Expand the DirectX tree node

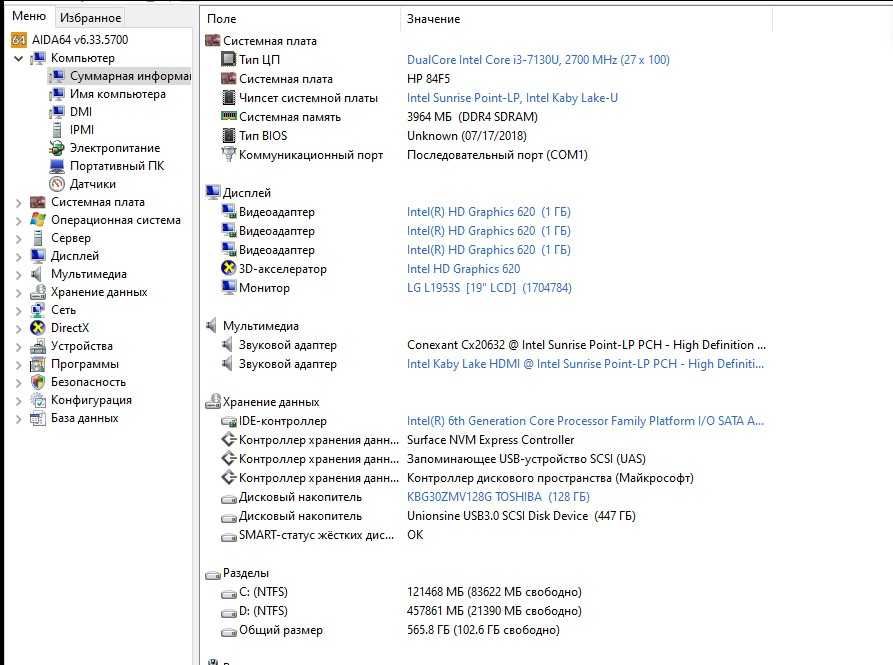[x=18, y=329]
